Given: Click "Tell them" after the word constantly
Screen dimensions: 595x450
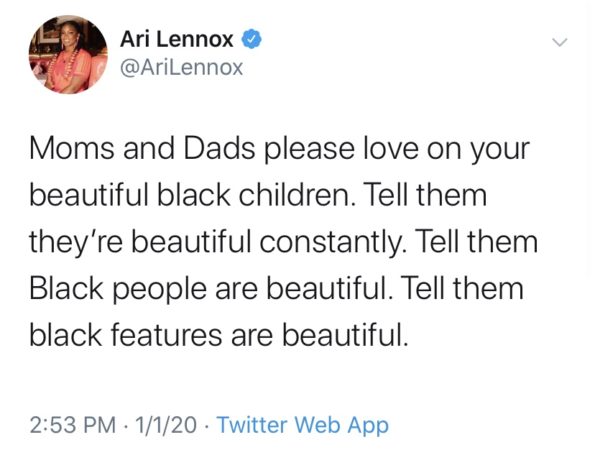Looking at the screenshot, I should (x=476, y=242).
